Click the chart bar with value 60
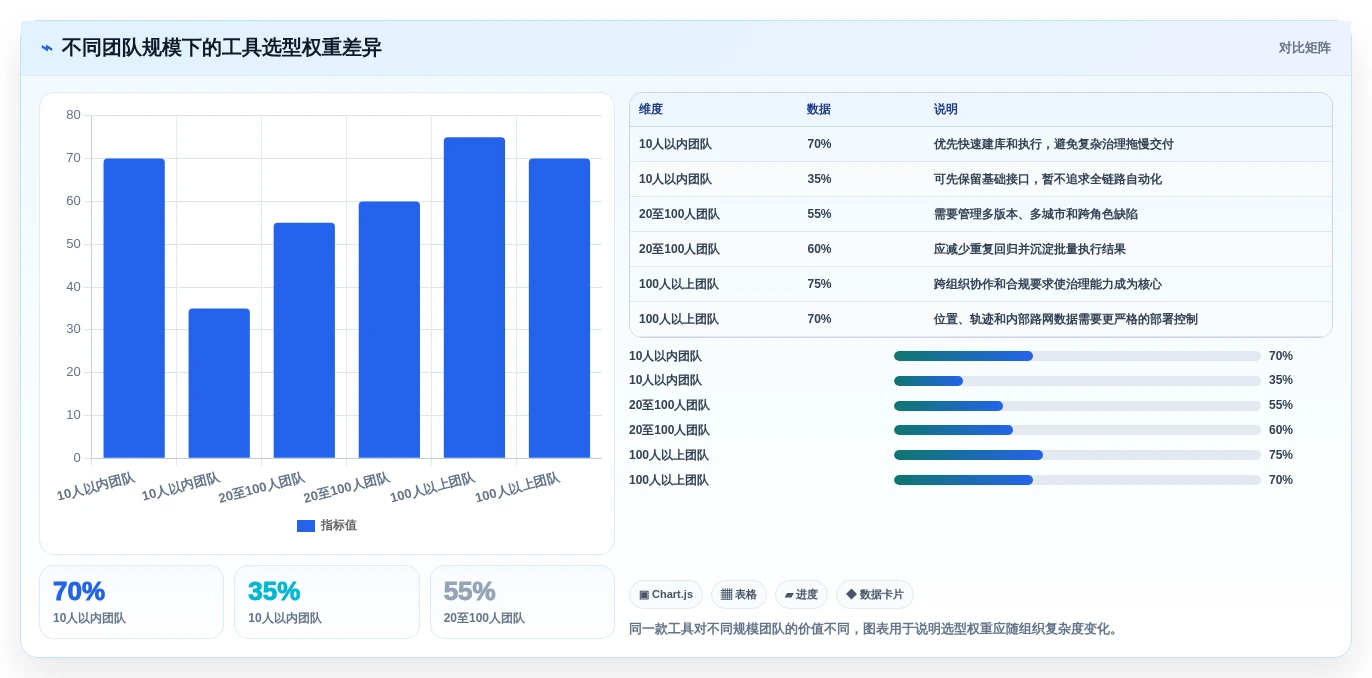Image resolution: width=1372 pixels, height=678 pixels. tap(389, 330)
